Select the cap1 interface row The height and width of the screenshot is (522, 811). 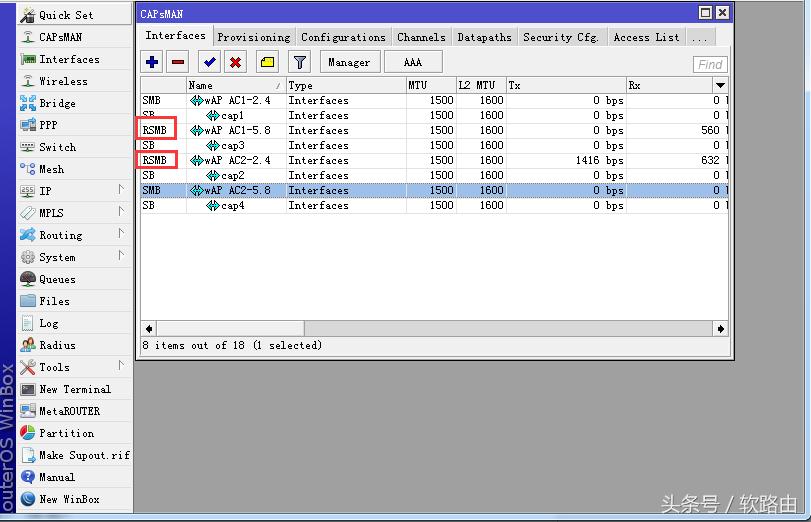click(434, 115)
